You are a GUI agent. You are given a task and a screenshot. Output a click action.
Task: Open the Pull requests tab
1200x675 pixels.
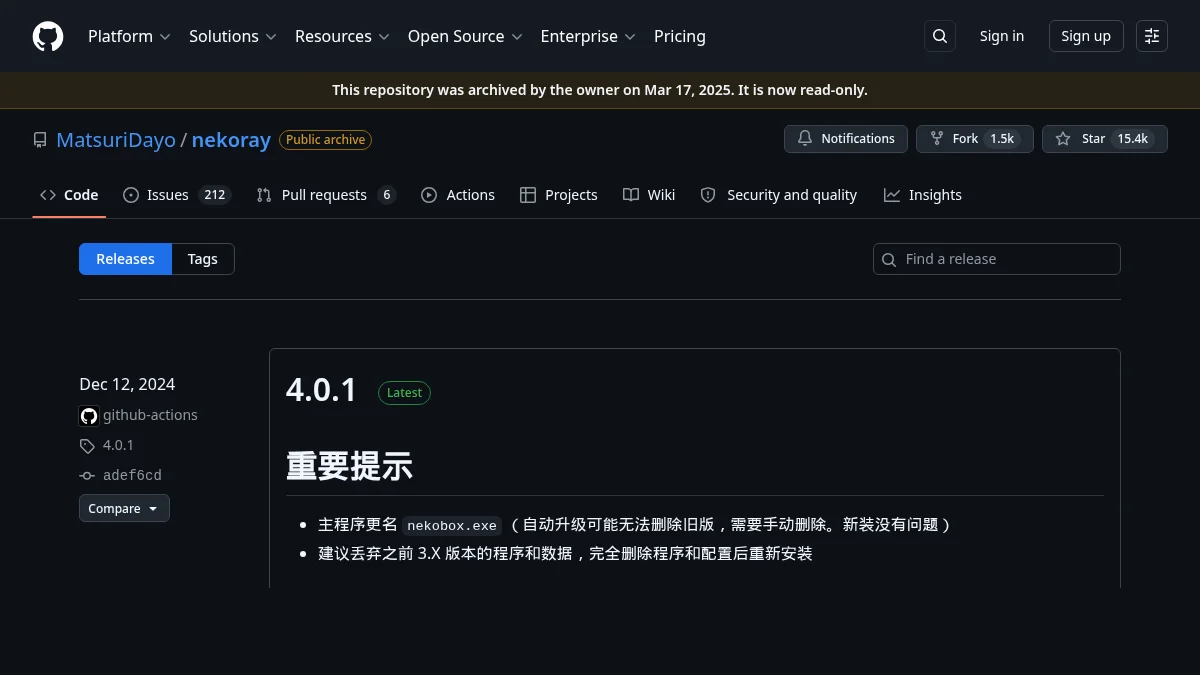326,195
